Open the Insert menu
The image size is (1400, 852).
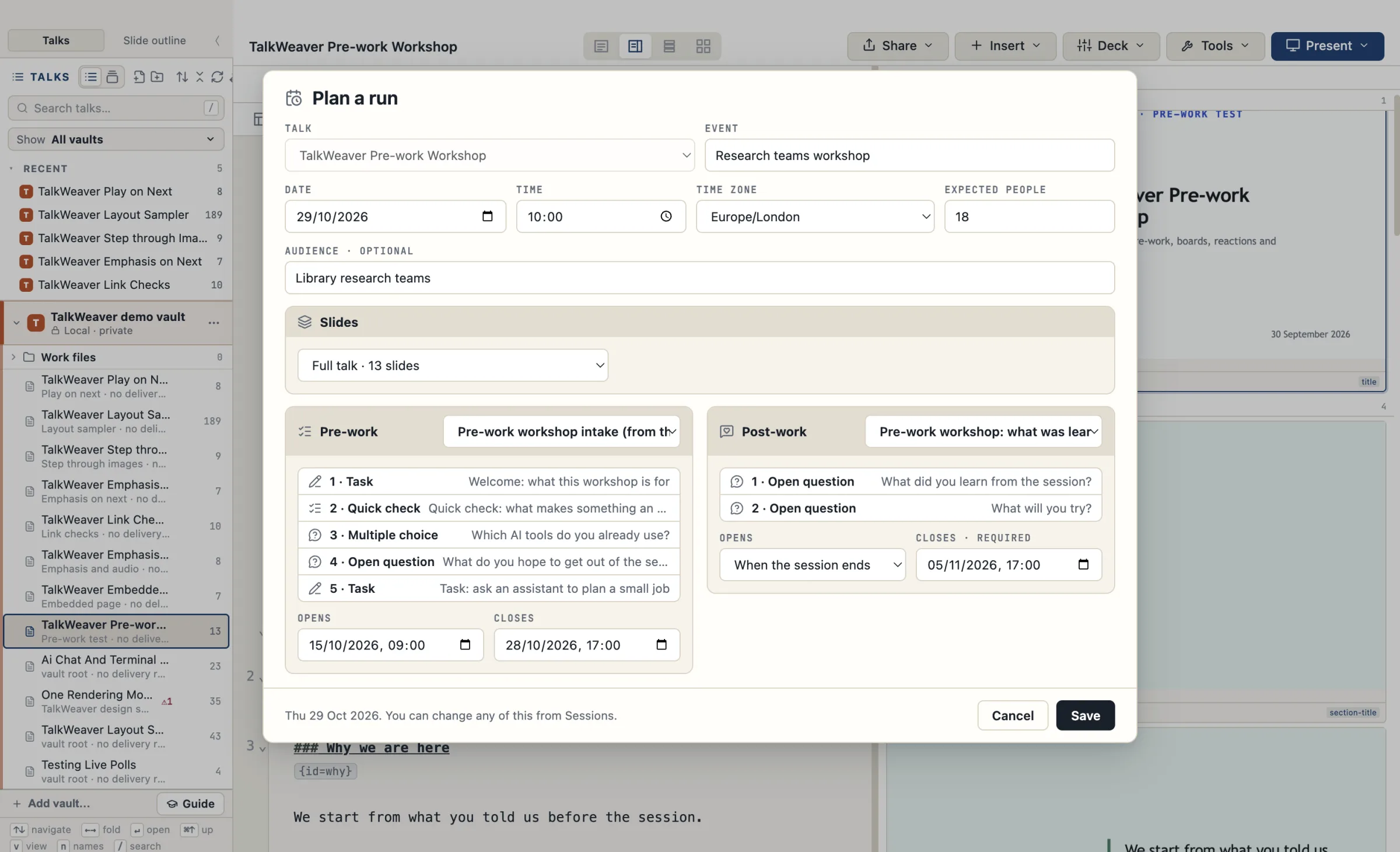(1006, 46)
